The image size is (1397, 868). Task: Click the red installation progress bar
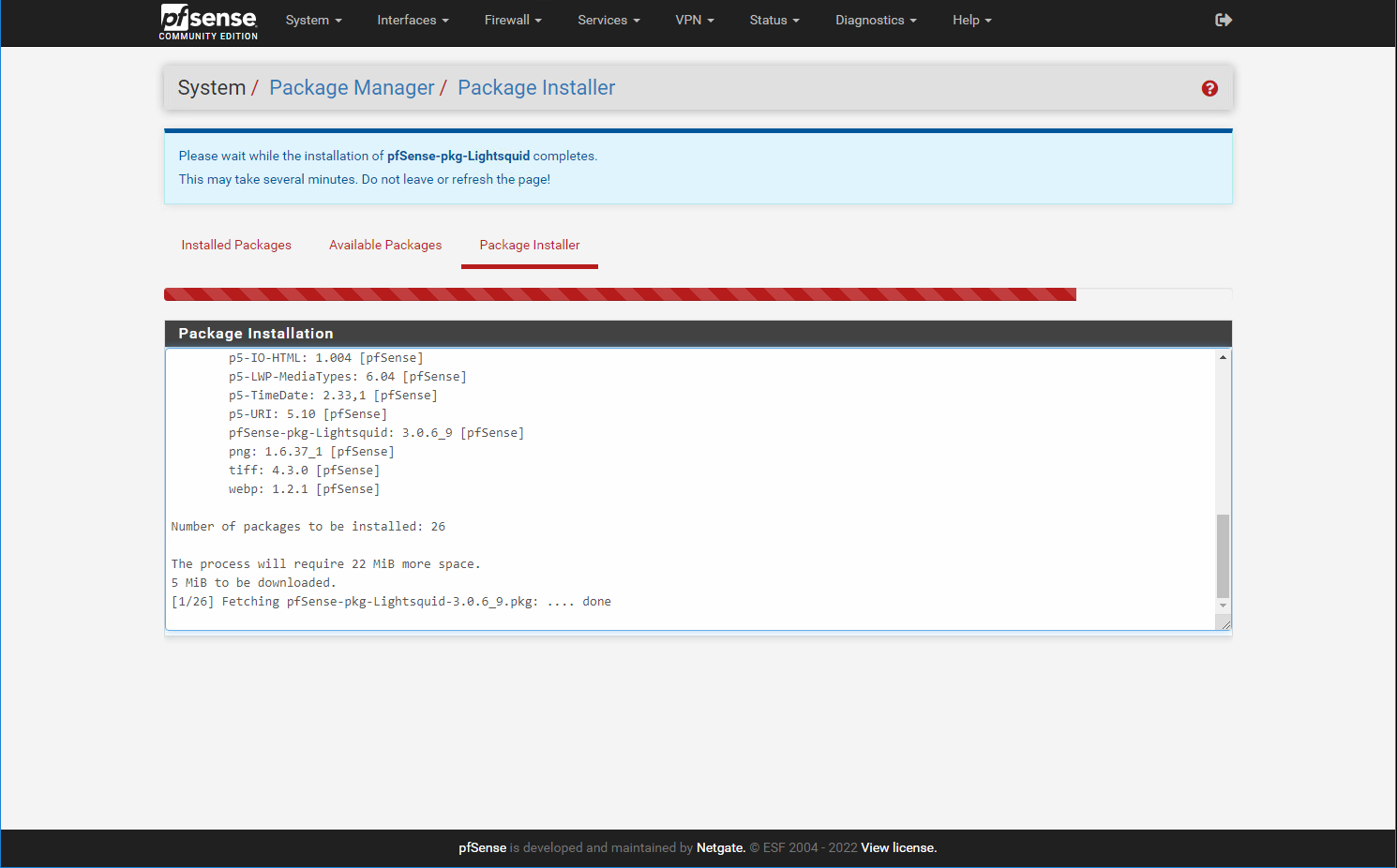(620, 294)
